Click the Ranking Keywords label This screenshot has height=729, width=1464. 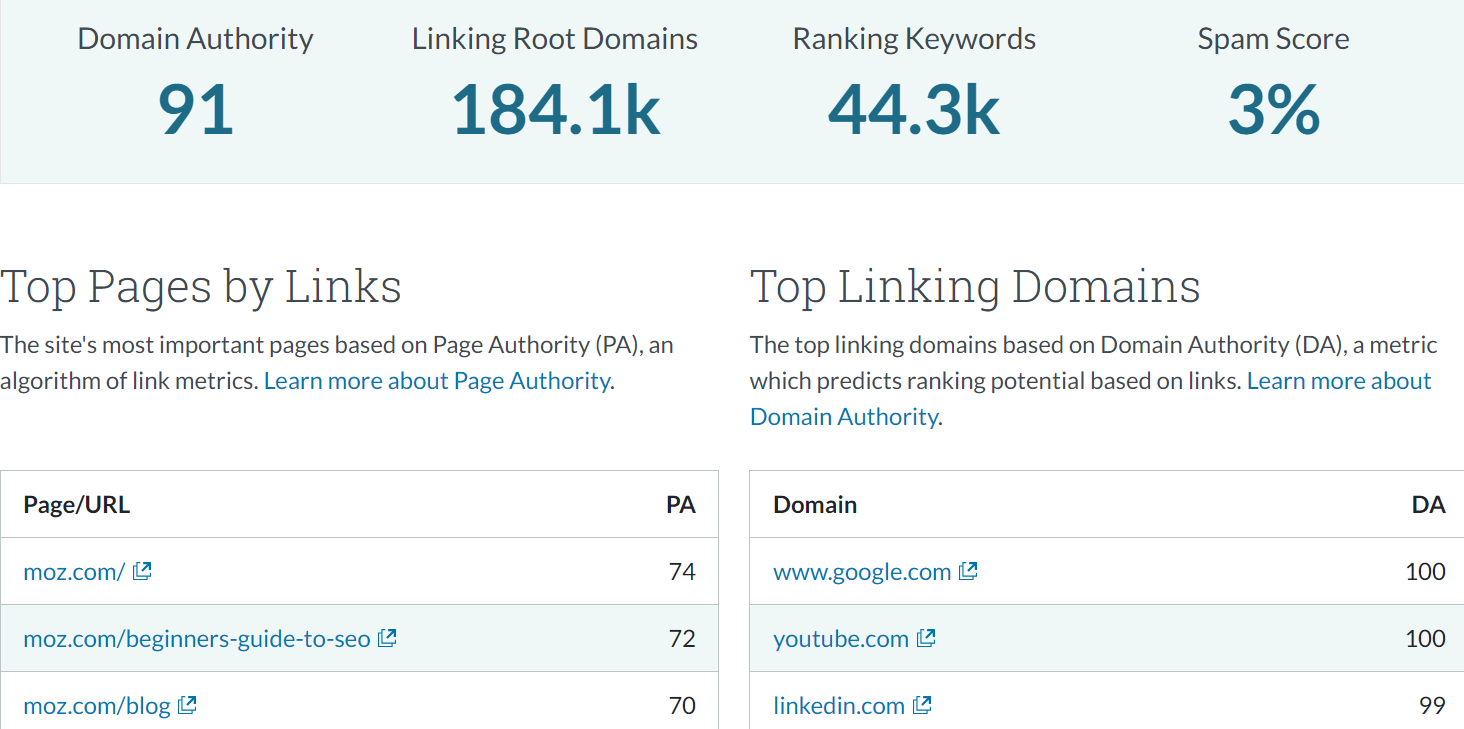click(914, 39)
